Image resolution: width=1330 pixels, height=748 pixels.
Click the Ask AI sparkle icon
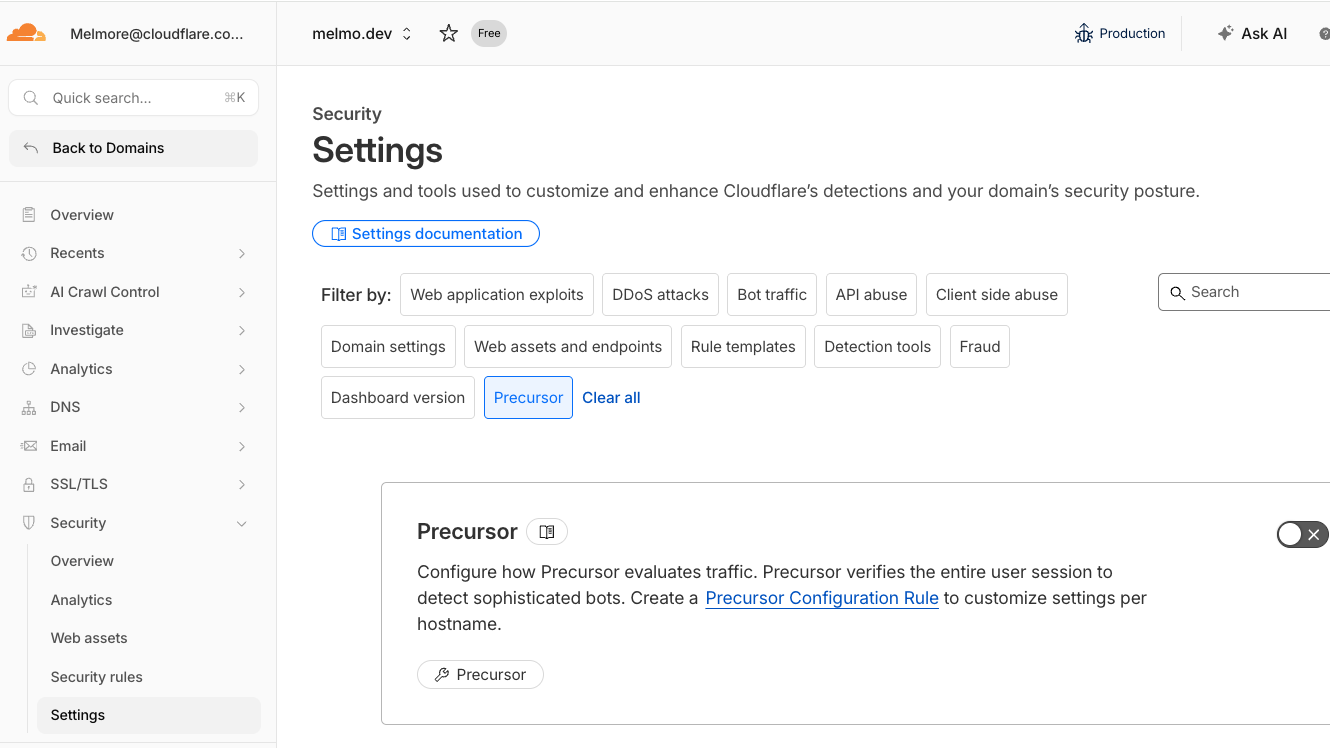pyautogui.click(x=1225, y=33)
